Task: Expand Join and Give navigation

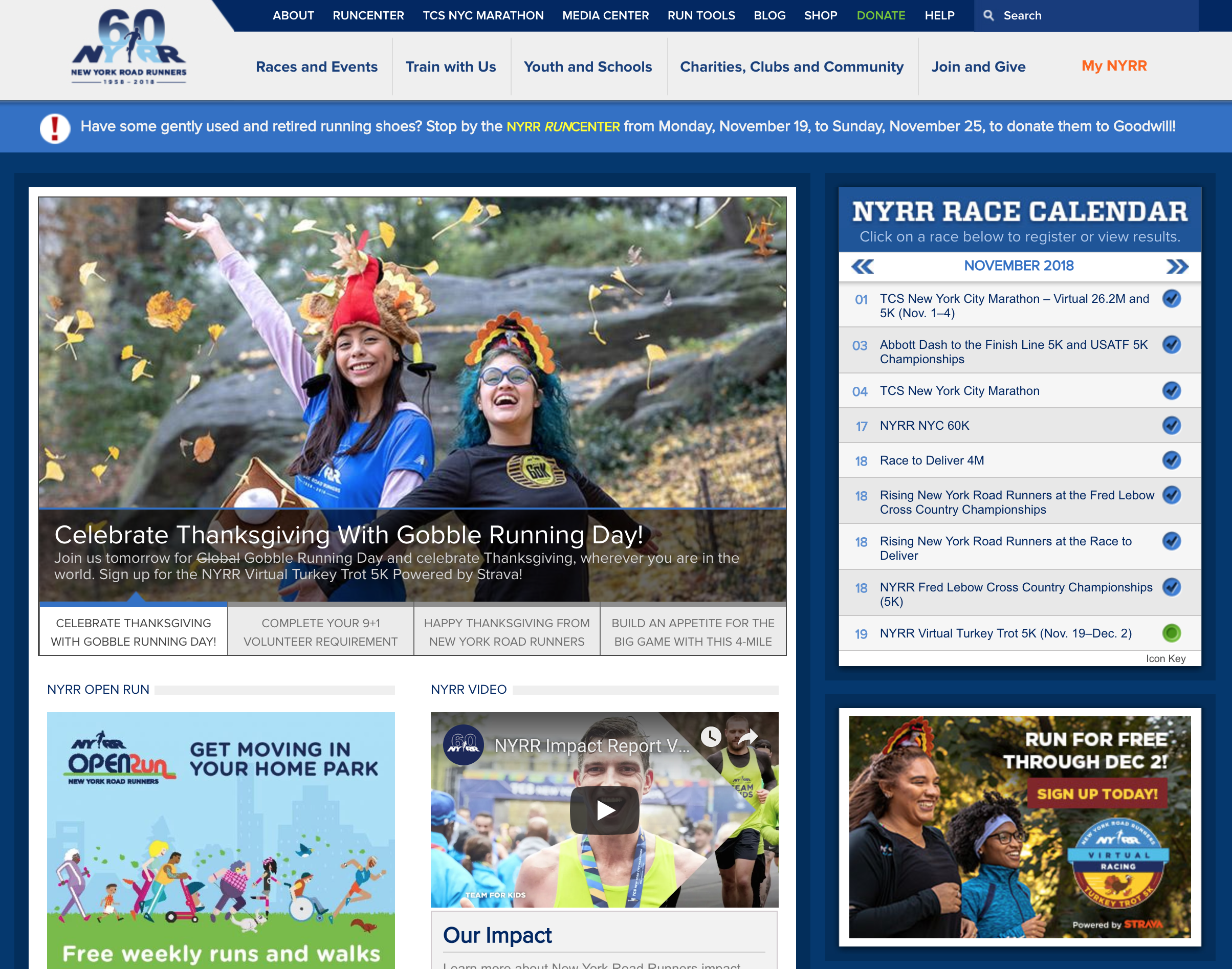Action: [x=978, y=67]
